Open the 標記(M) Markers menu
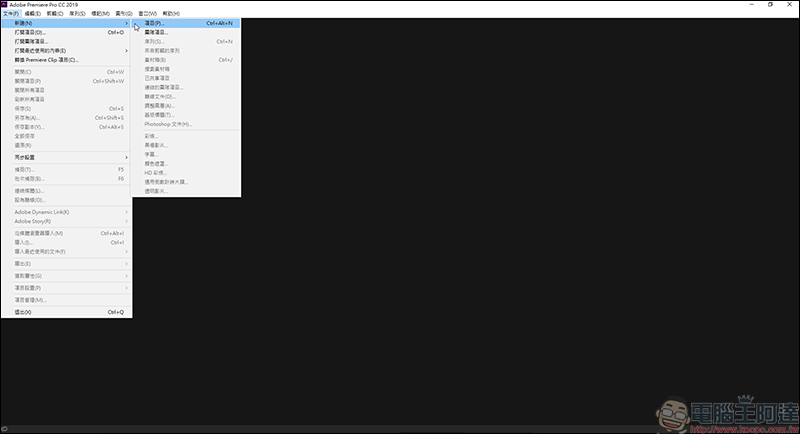 point(101,14)
